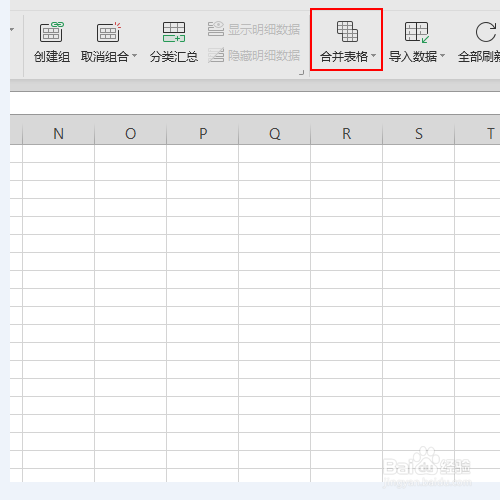Screen dimensions: 500x500
Task: Select column R header
Action: pyautogui.click(x=347, y=134)
